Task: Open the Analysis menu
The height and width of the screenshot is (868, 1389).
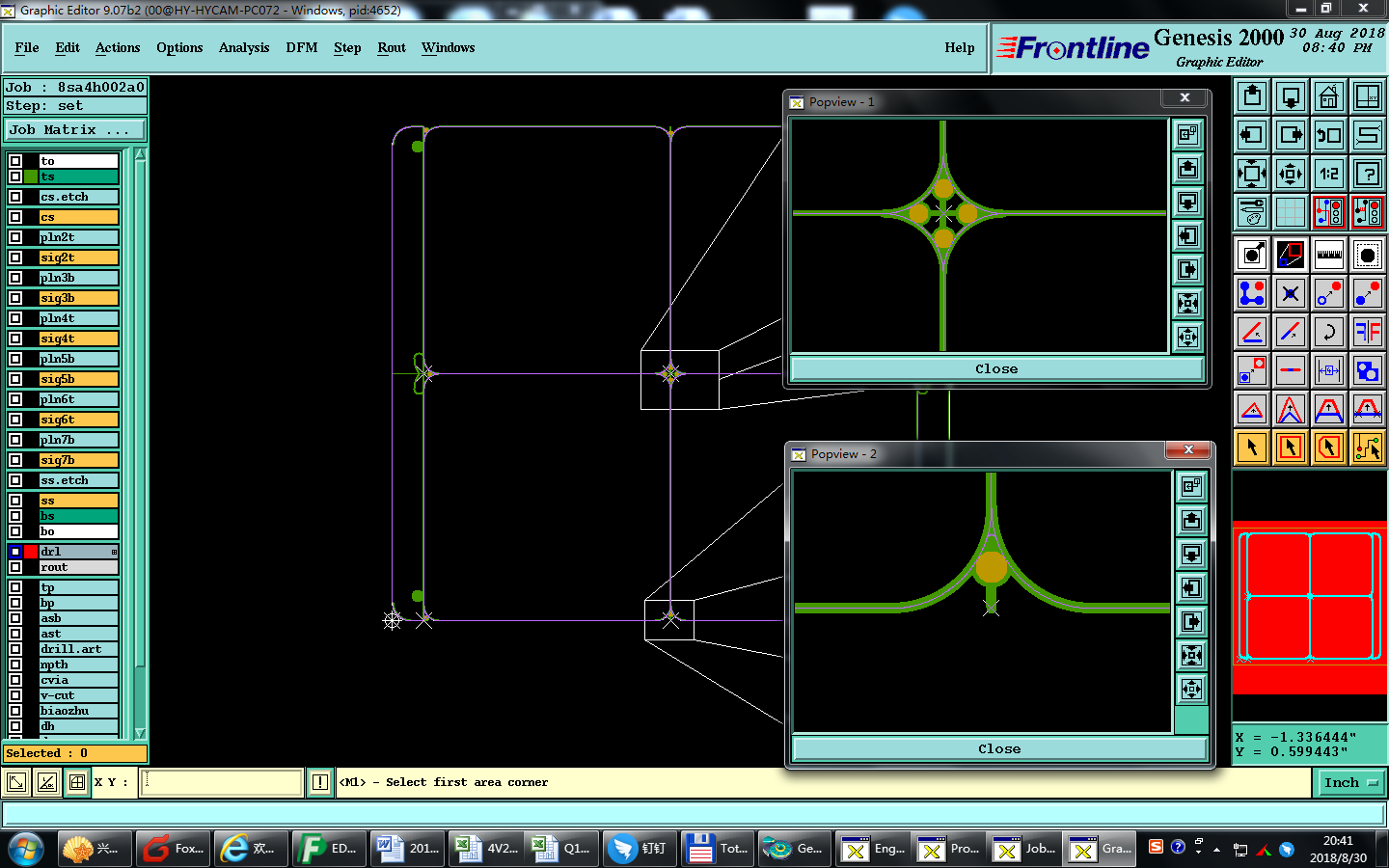Action: (x=244, y=48)
